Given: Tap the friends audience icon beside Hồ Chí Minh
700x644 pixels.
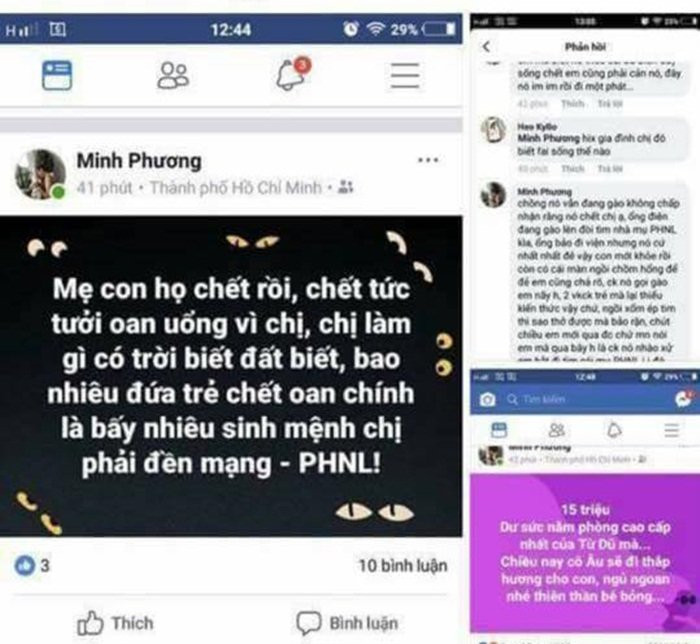Looking at the screenshot, I should click(x=345, y=187).
